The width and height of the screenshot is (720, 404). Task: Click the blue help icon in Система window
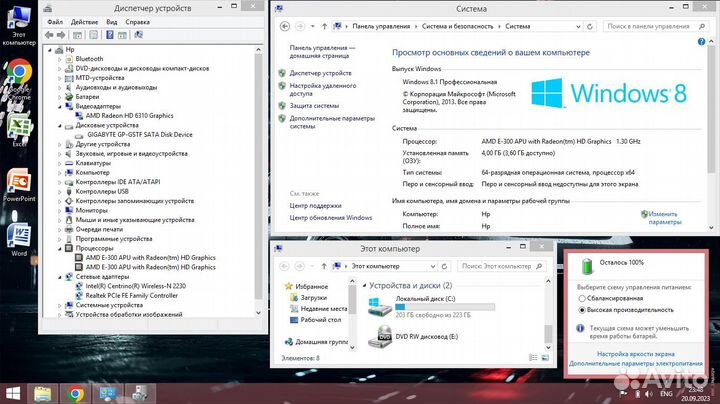[701, 42]
